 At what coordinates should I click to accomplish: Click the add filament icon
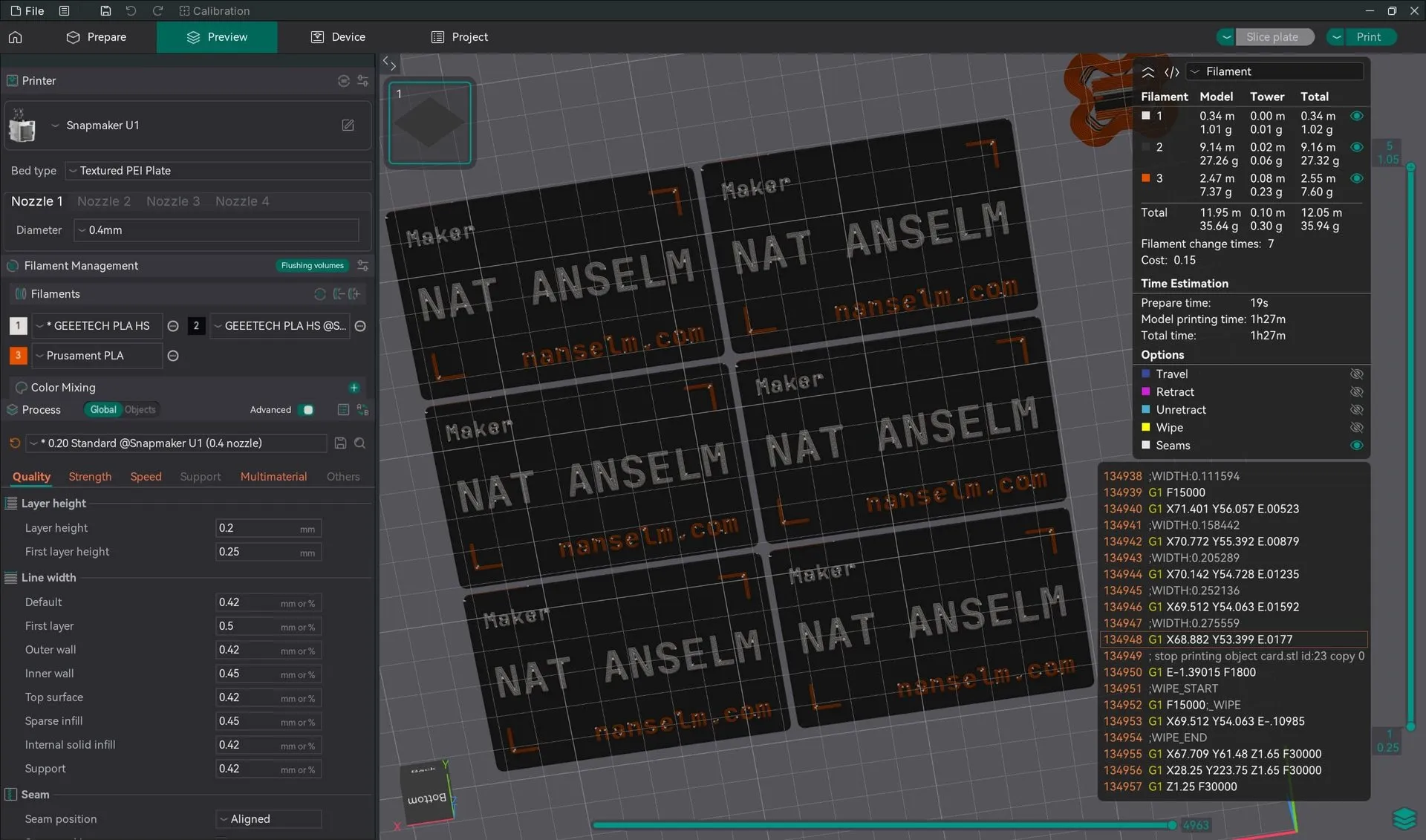click(355, 294)
